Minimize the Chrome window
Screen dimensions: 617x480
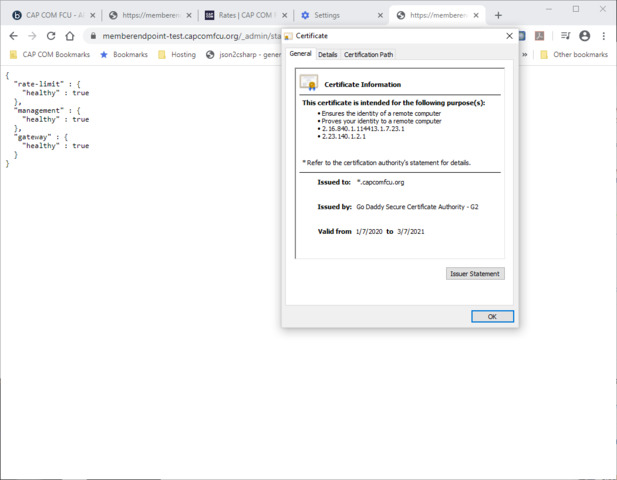(x=549, y=9)
